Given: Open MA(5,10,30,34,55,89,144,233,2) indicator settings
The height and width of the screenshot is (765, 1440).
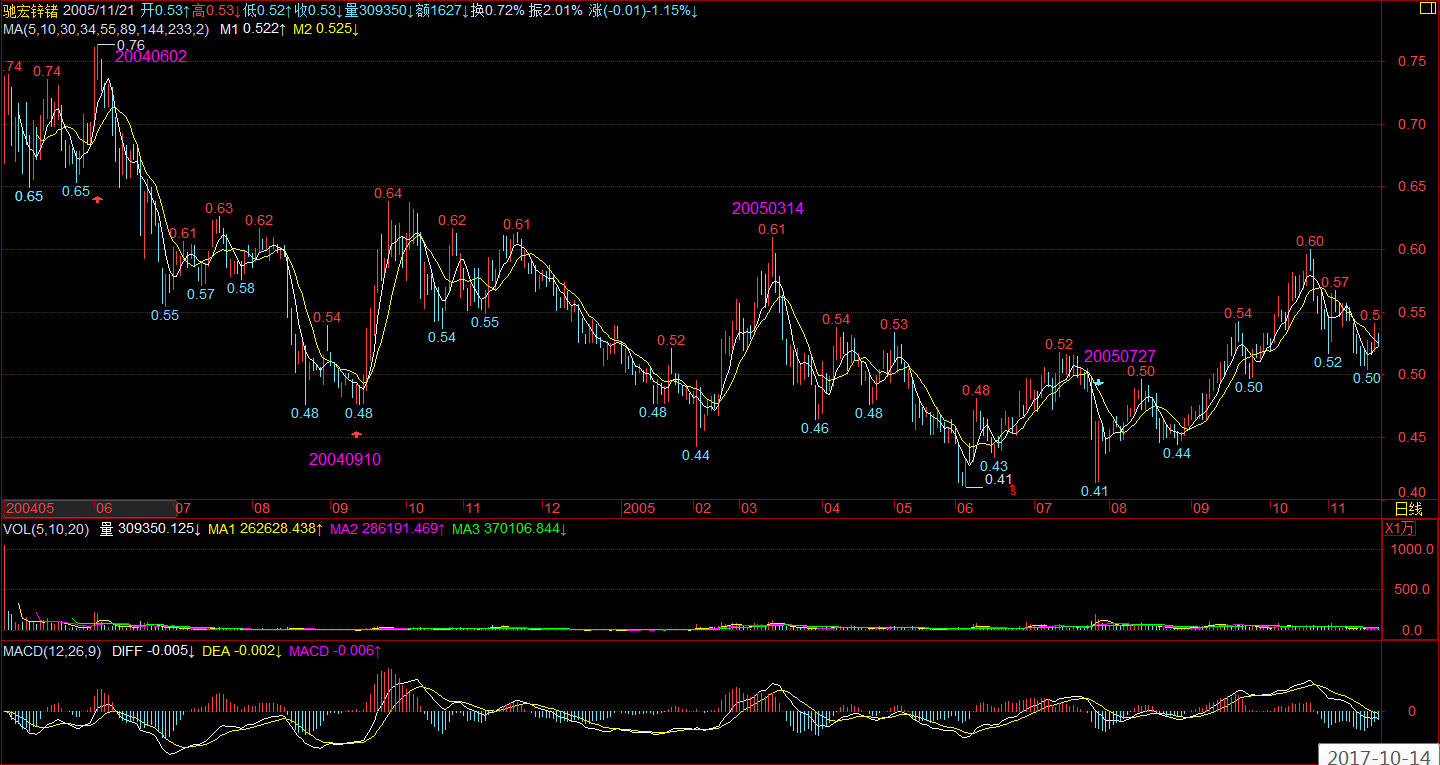Looking at the screenshot, I should tap(105, 29).
